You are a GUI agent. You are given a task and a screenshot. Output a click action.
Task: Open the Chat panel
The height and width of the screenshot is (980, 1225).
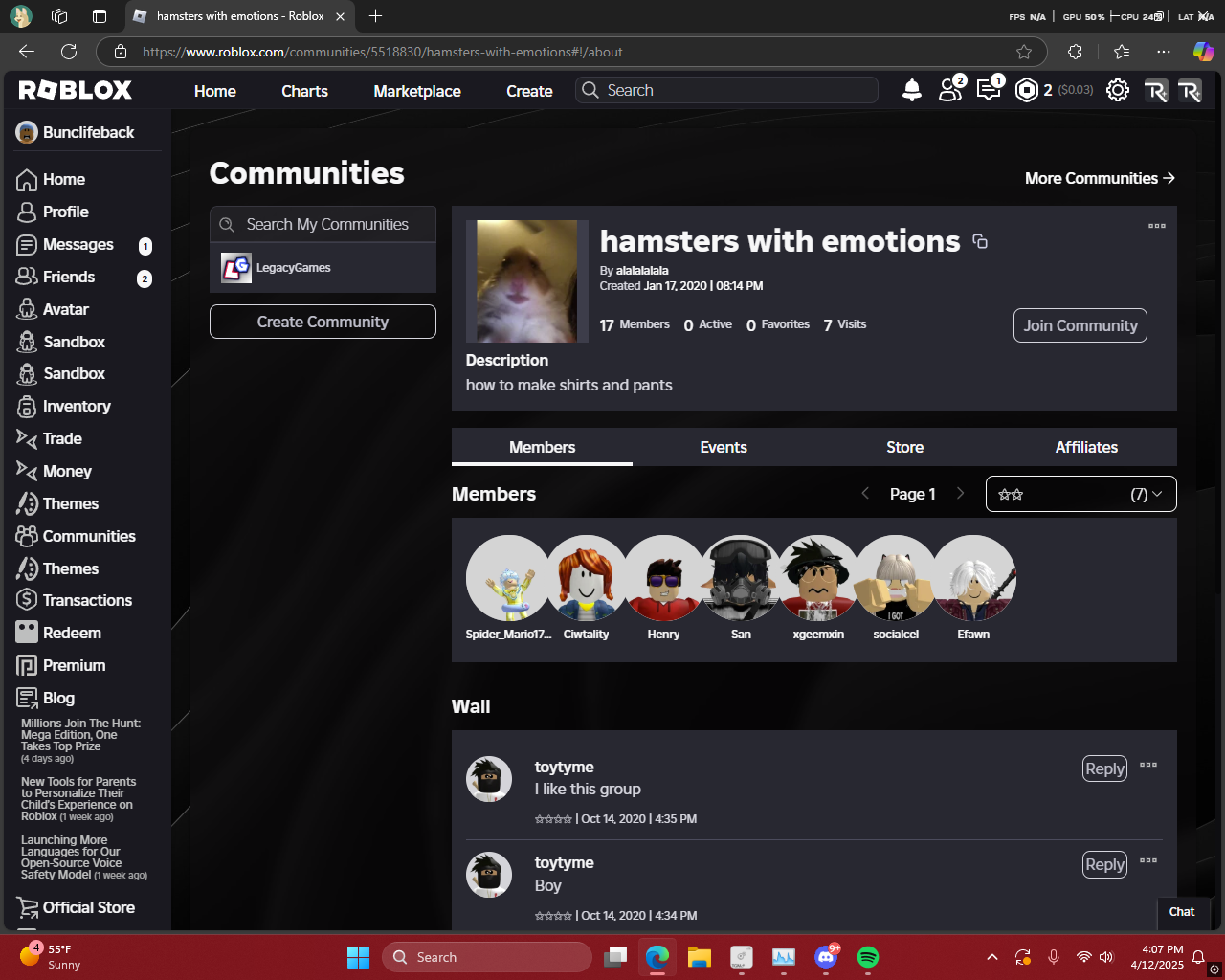[x=1182, y=912]
